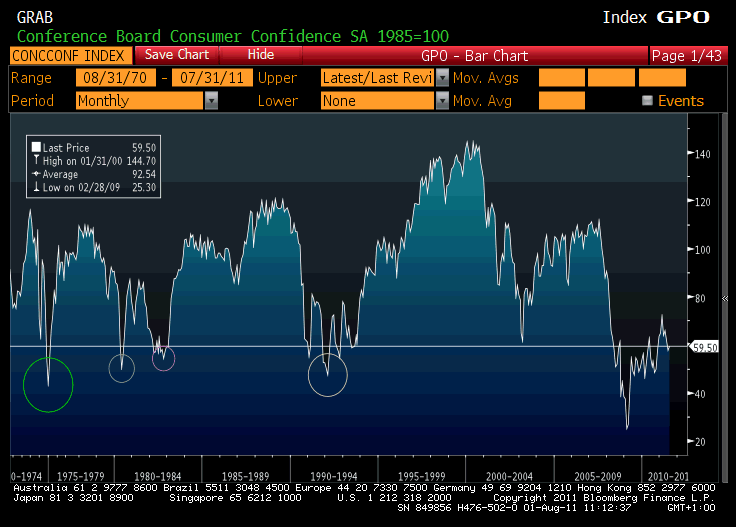Edit the range end date 07/31/11
The width and height of the screenshot is (736, 527).
coord(212,77)
